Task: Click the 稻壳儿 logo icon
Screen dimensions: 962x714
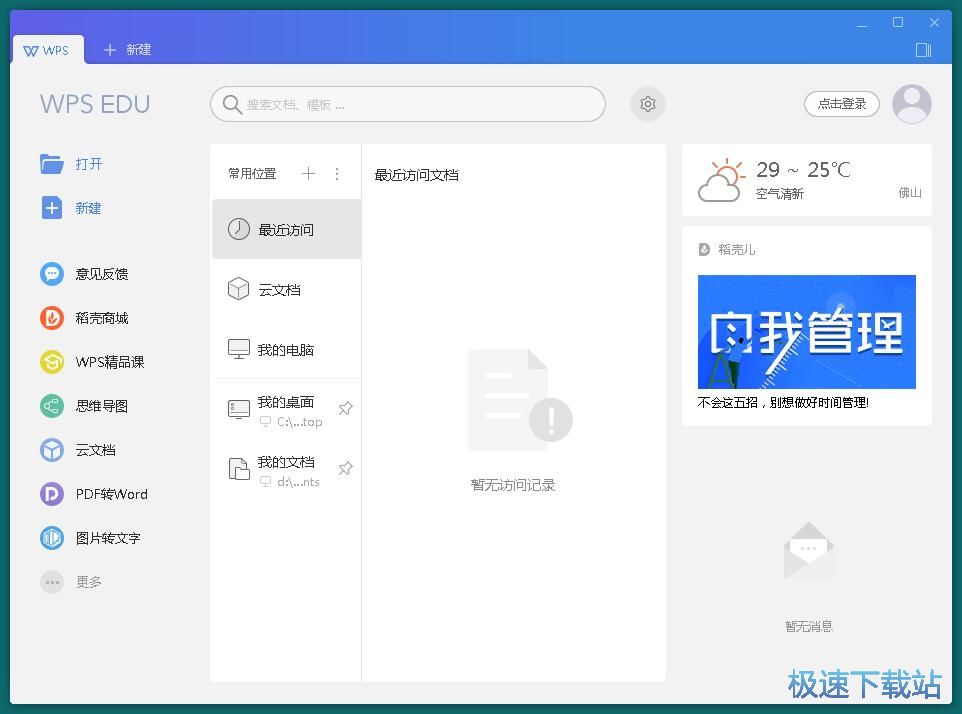Action: 704,249
